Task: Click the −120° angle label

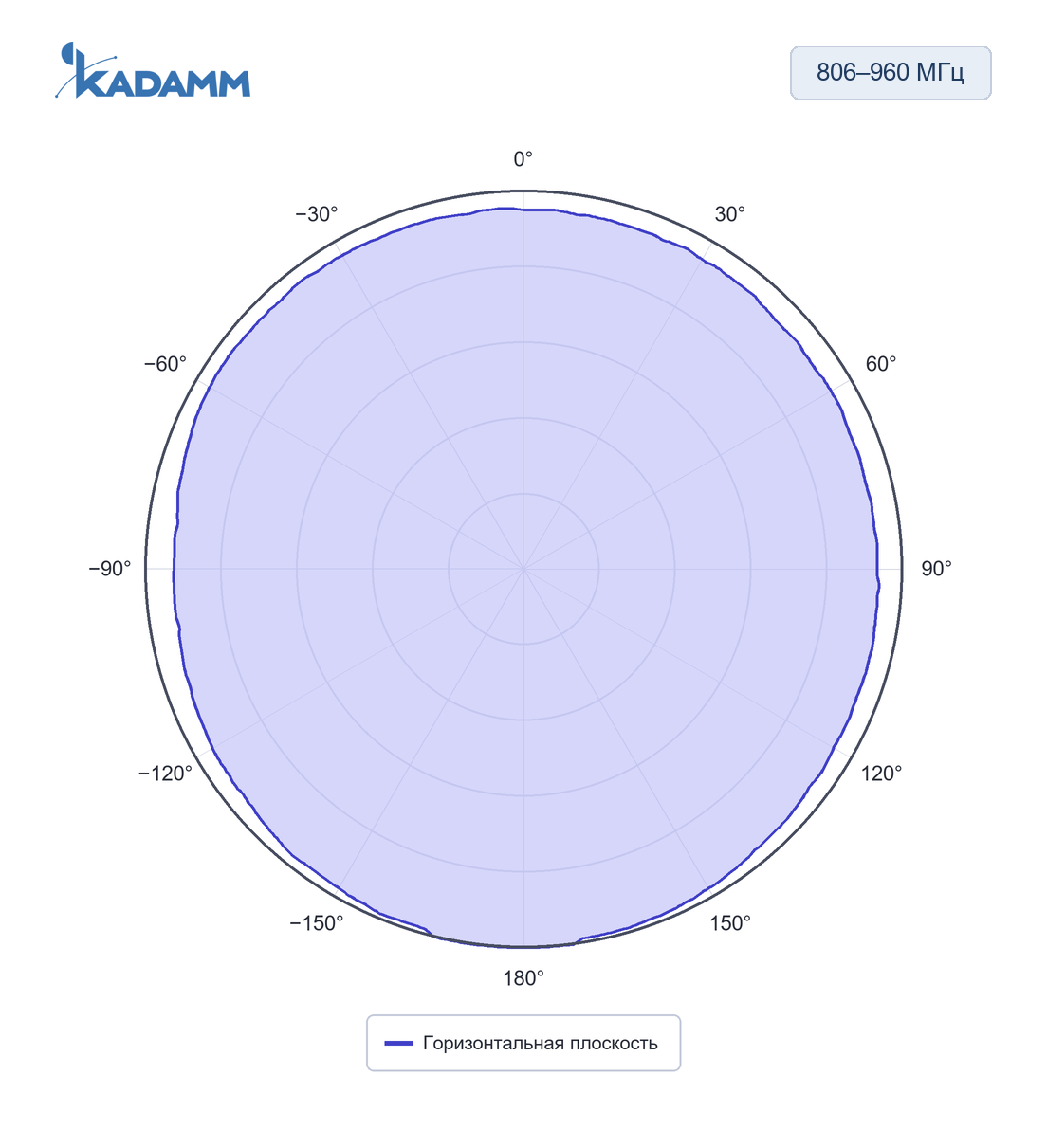Action: pyautogui.click(x=166, y=774)
